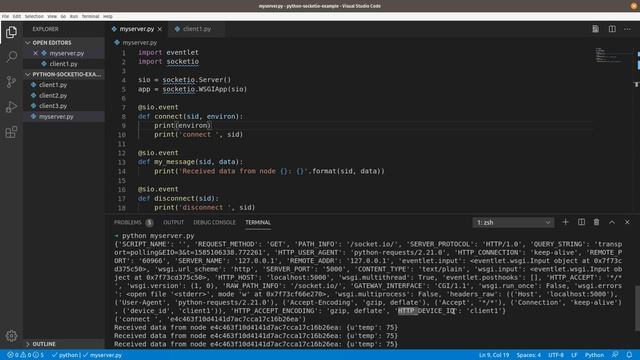Switch to the Debug Console tab
Screen dimensions: 640x360
[214, 222]
